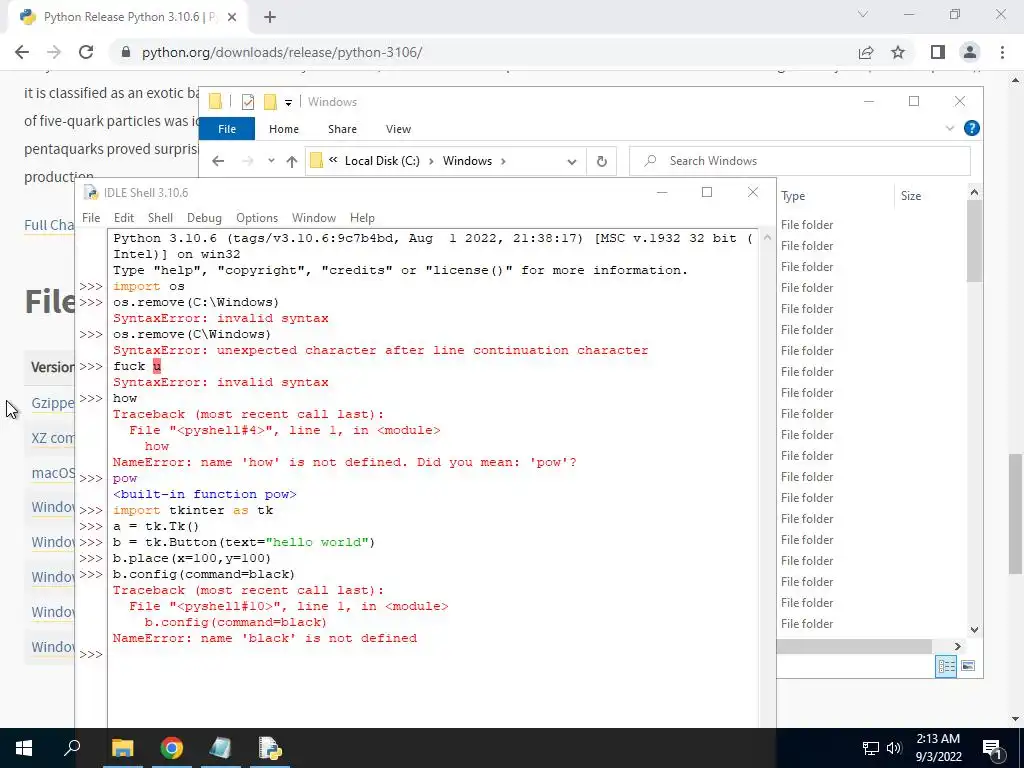Click the python.org page scrollbar thumb

pyautogui.click(x=1016, y=513)
